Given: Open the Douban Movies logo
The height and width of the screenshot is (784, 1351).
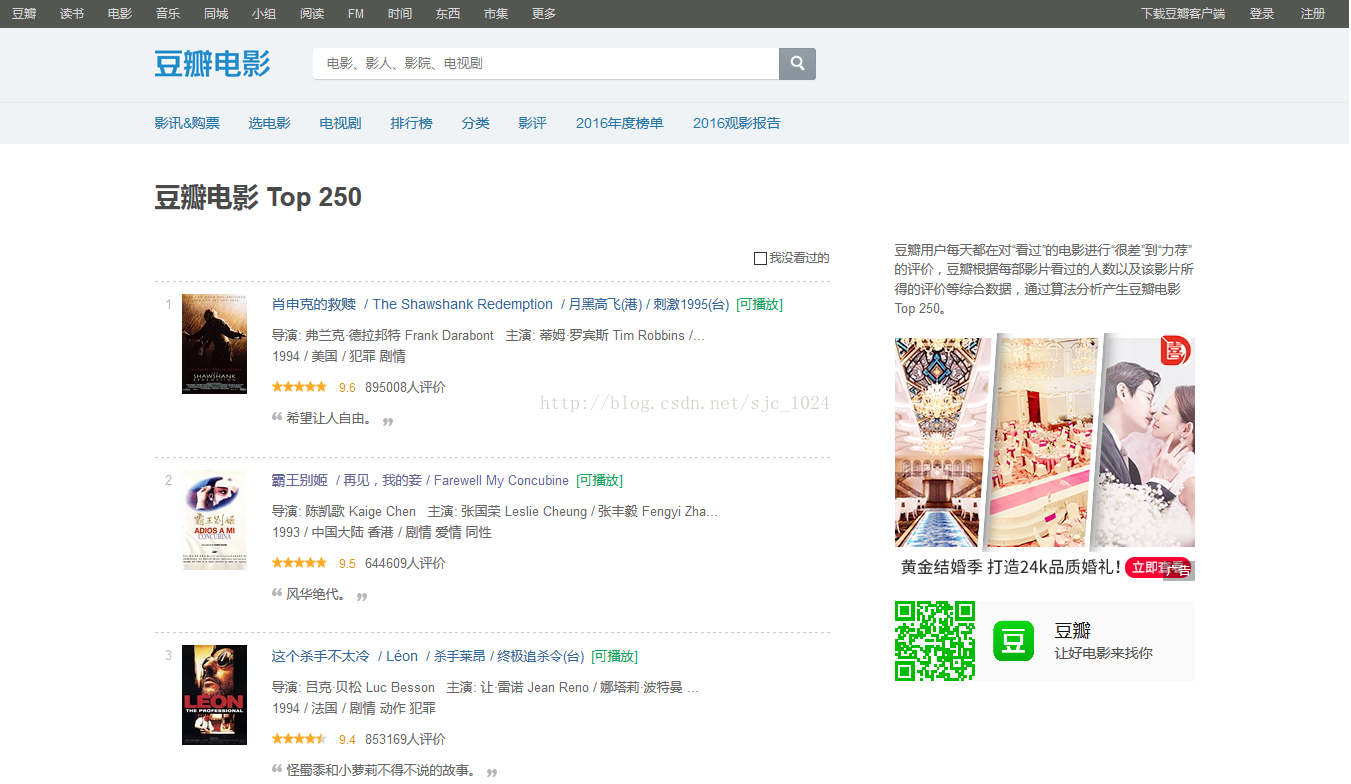Looking at the screenshot, I should [x=212, y=63].
